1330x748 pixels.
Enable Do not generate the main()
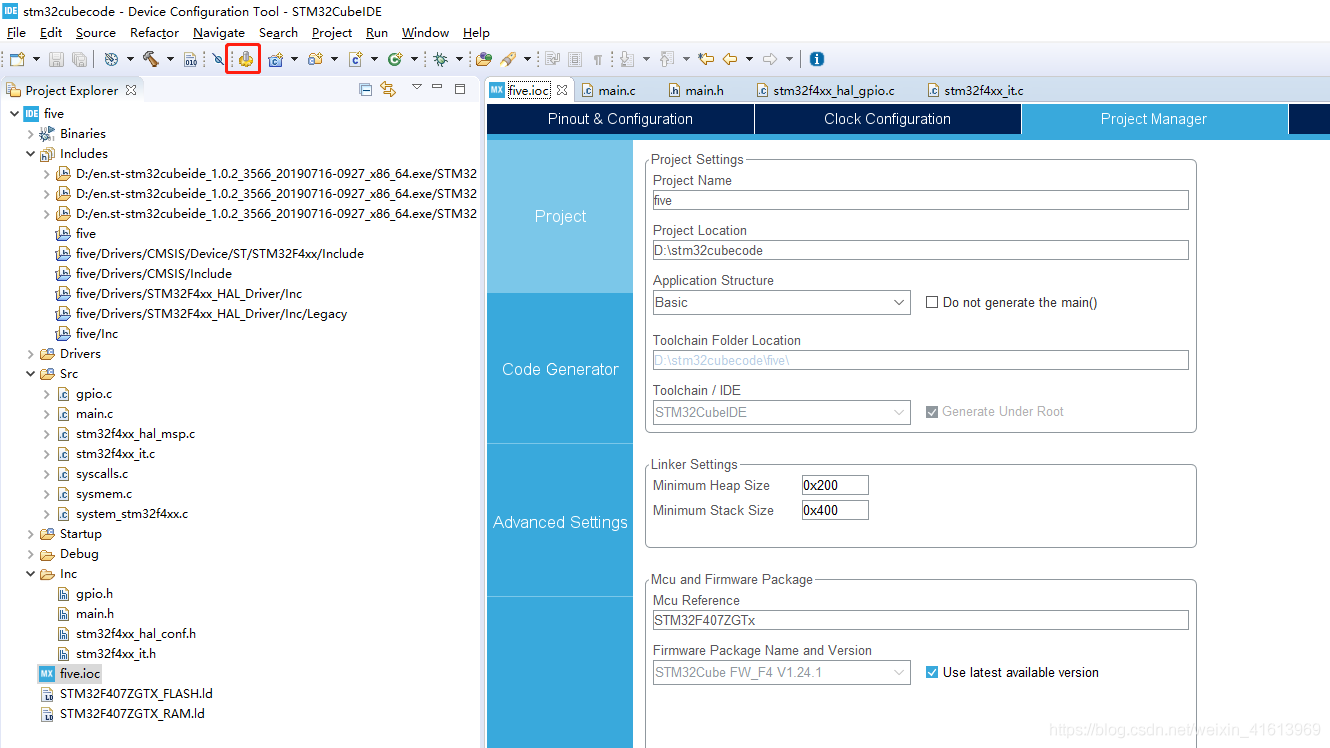(x=932, y=302)
